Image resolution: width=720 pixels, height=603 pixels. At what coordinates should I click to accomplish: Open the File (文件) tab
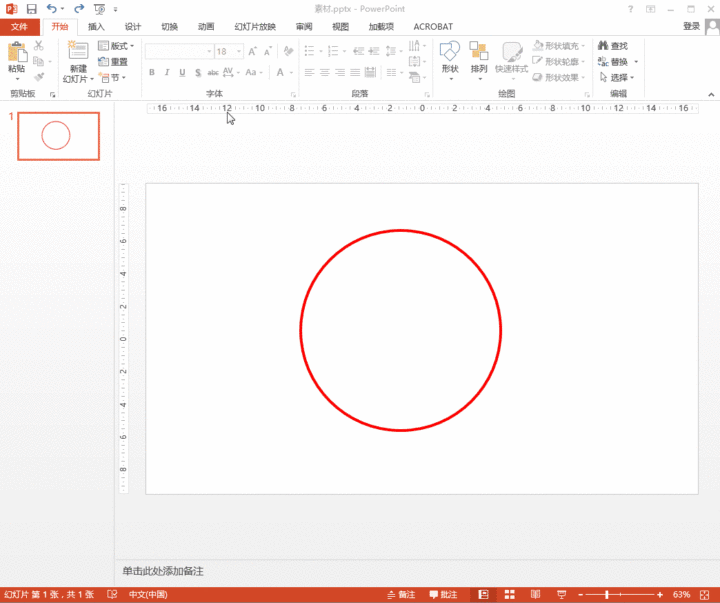point(19,27)
